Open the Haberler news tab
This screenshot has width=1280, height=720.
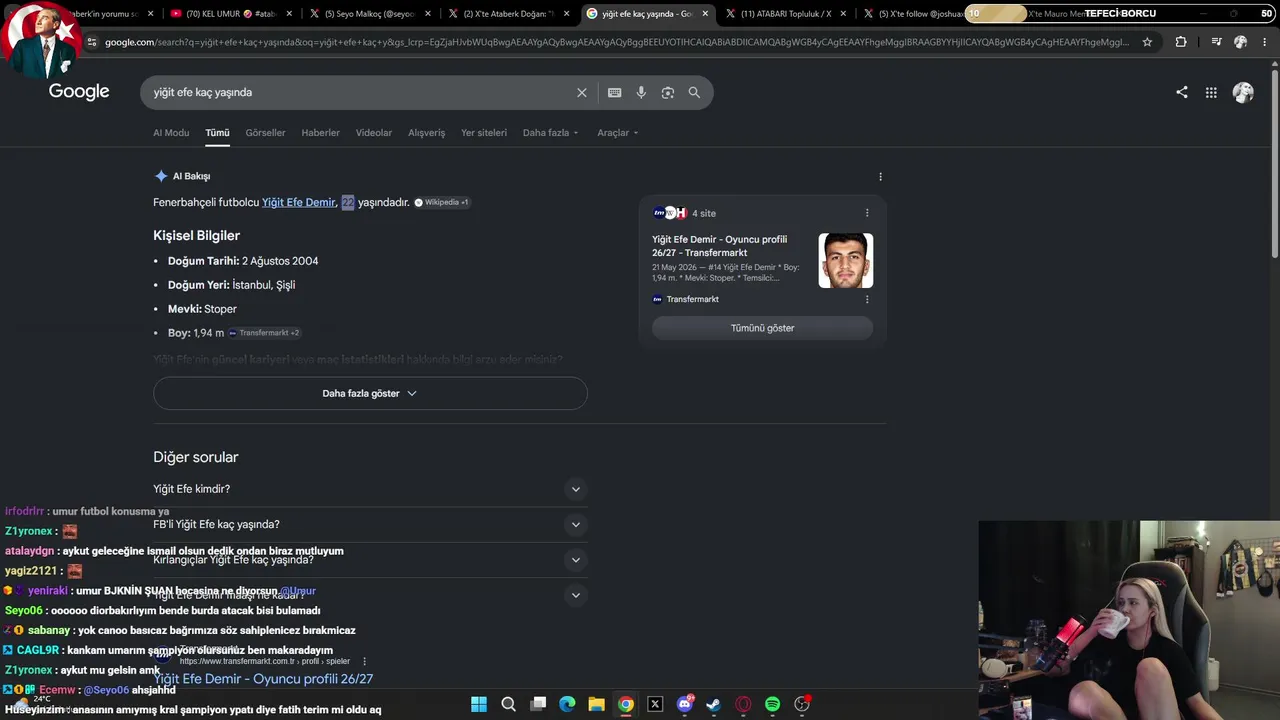321,133
